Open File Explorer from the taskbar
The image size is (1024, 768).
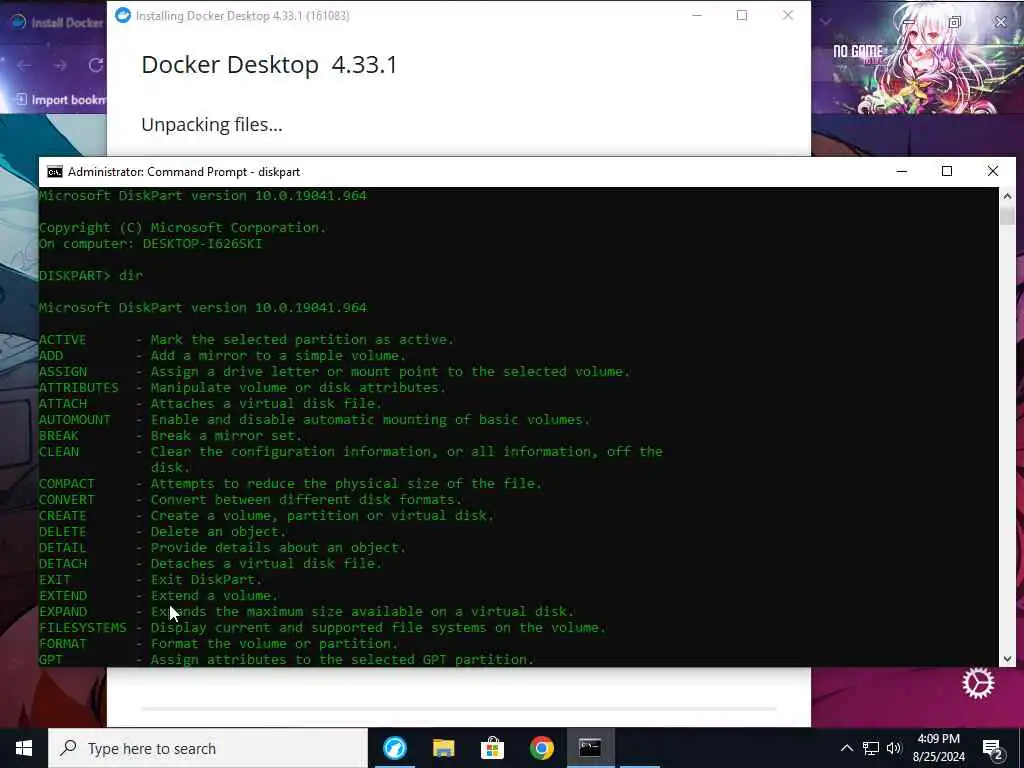tap(443, 748)
